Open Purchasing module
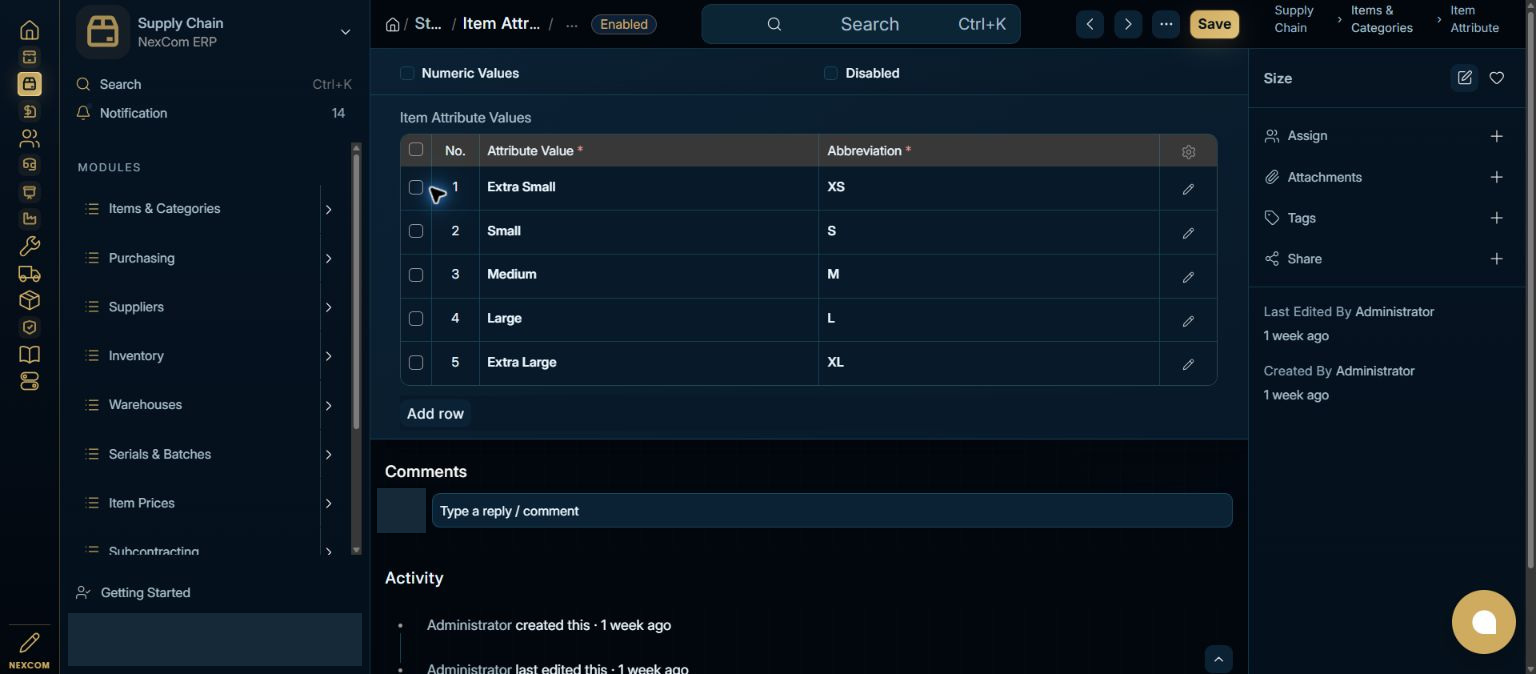 (141, 258)
